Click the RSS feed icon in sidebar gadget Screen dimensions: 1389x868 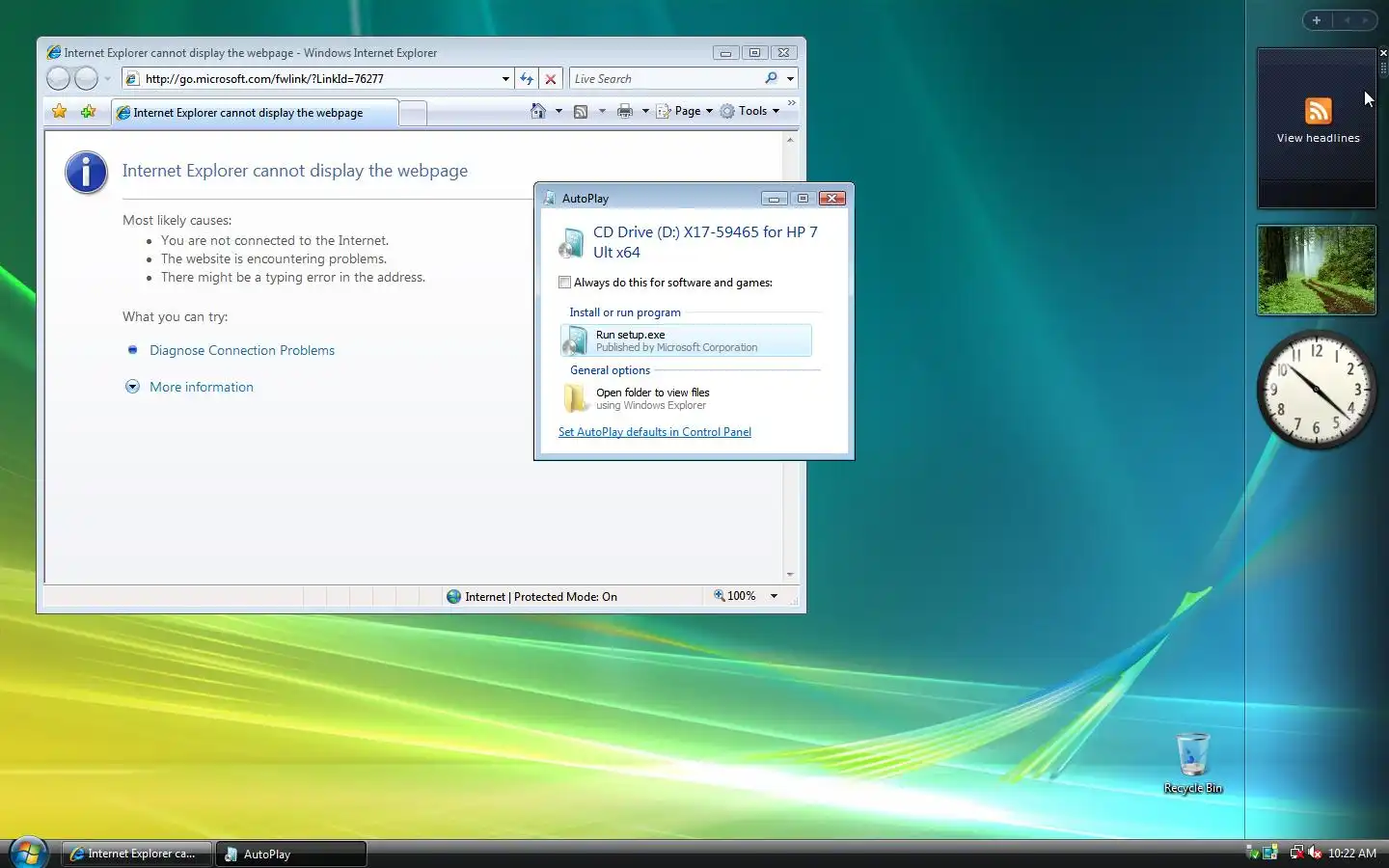1318,111
